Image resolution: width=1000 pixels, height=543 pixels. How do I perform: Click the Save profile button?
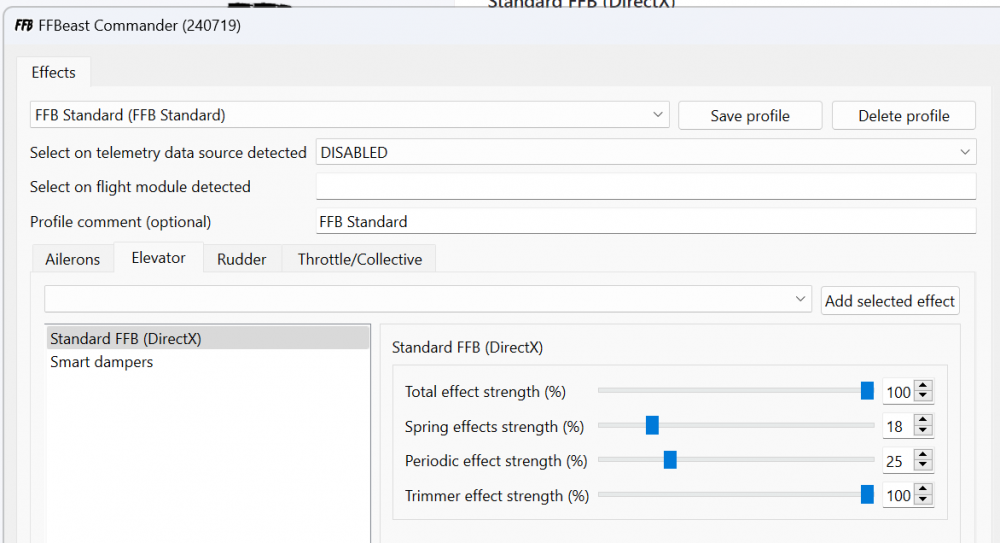[750, 116]
